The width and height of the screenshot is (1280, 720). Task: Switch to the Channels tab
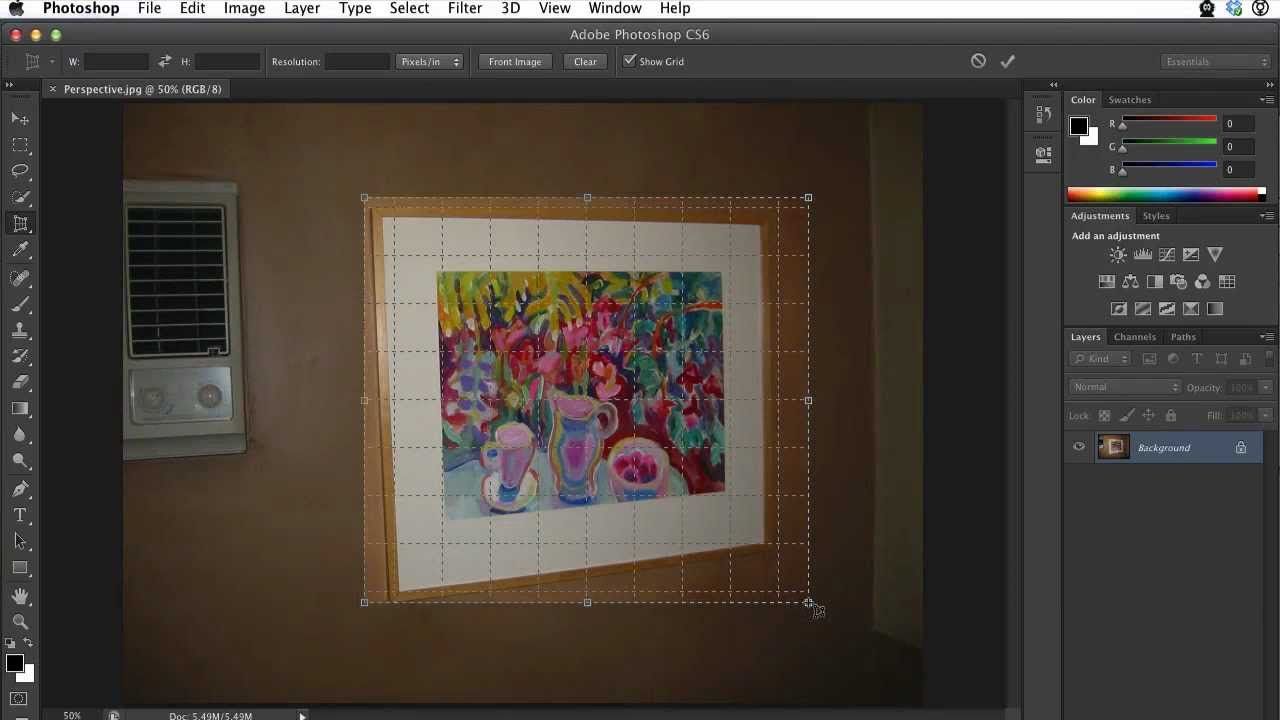click(x=1134, y=337)
